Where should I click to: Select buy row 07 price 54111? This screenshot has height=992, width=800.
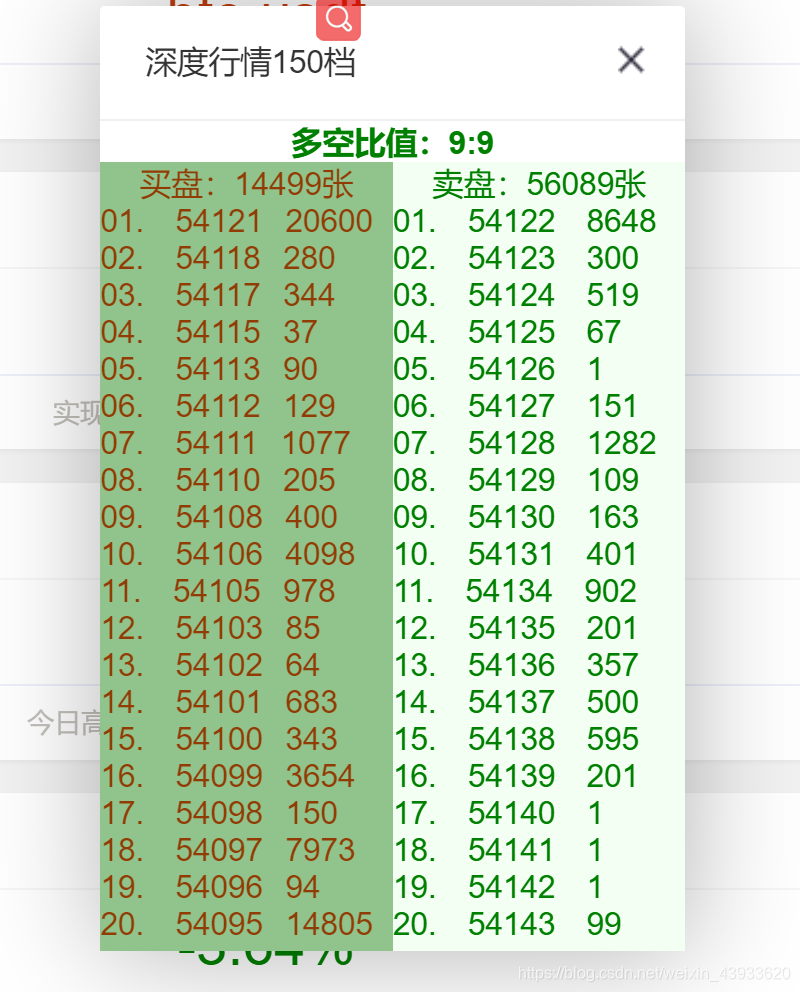[216, 443]
